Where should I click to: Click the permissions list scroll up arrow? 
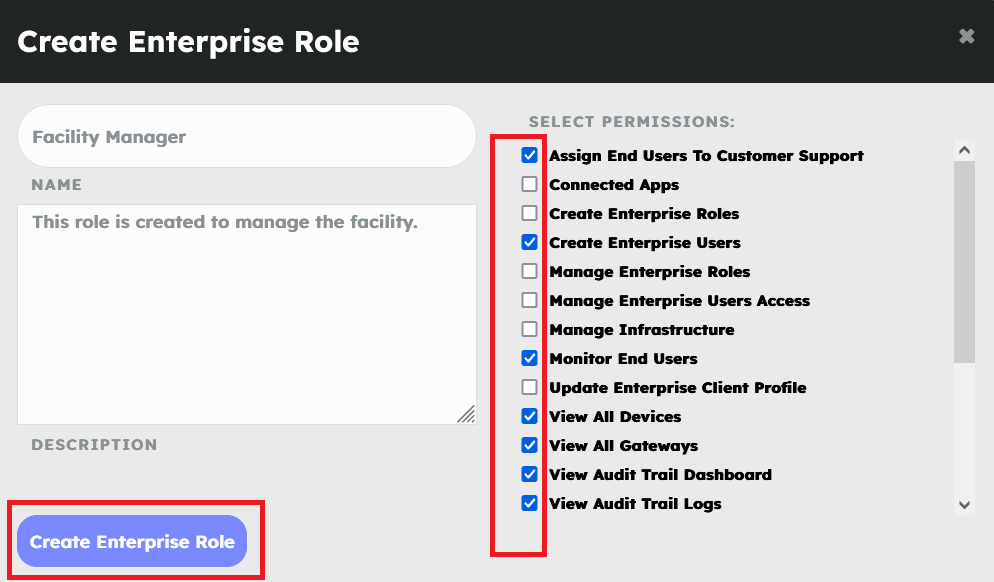(x=964, y=150)
